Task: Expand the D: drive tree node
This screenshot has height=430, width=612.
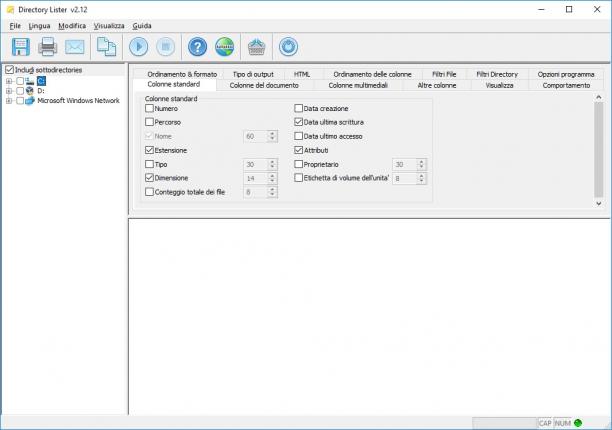Action: 9,91
